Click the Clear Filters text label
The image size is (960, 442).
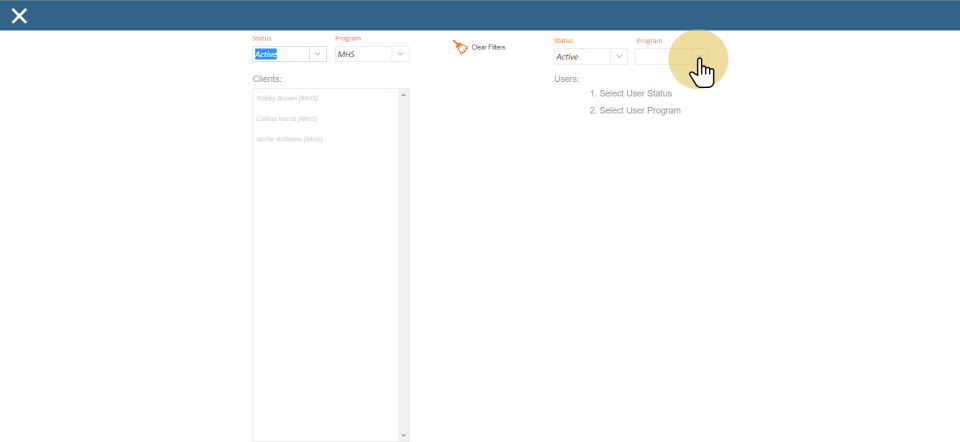click(488, 48)
